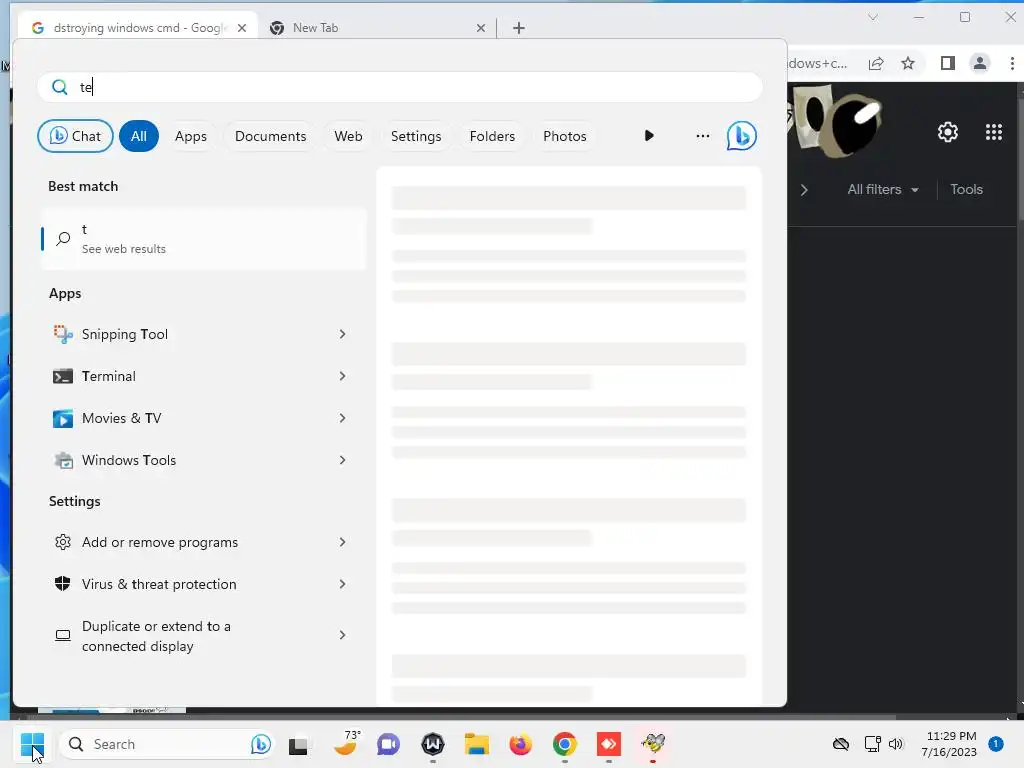The height and width of the screenshot is (768, 1024).
Task: Expand Windows Tools result chevron
Action: [x=342, y=460]
